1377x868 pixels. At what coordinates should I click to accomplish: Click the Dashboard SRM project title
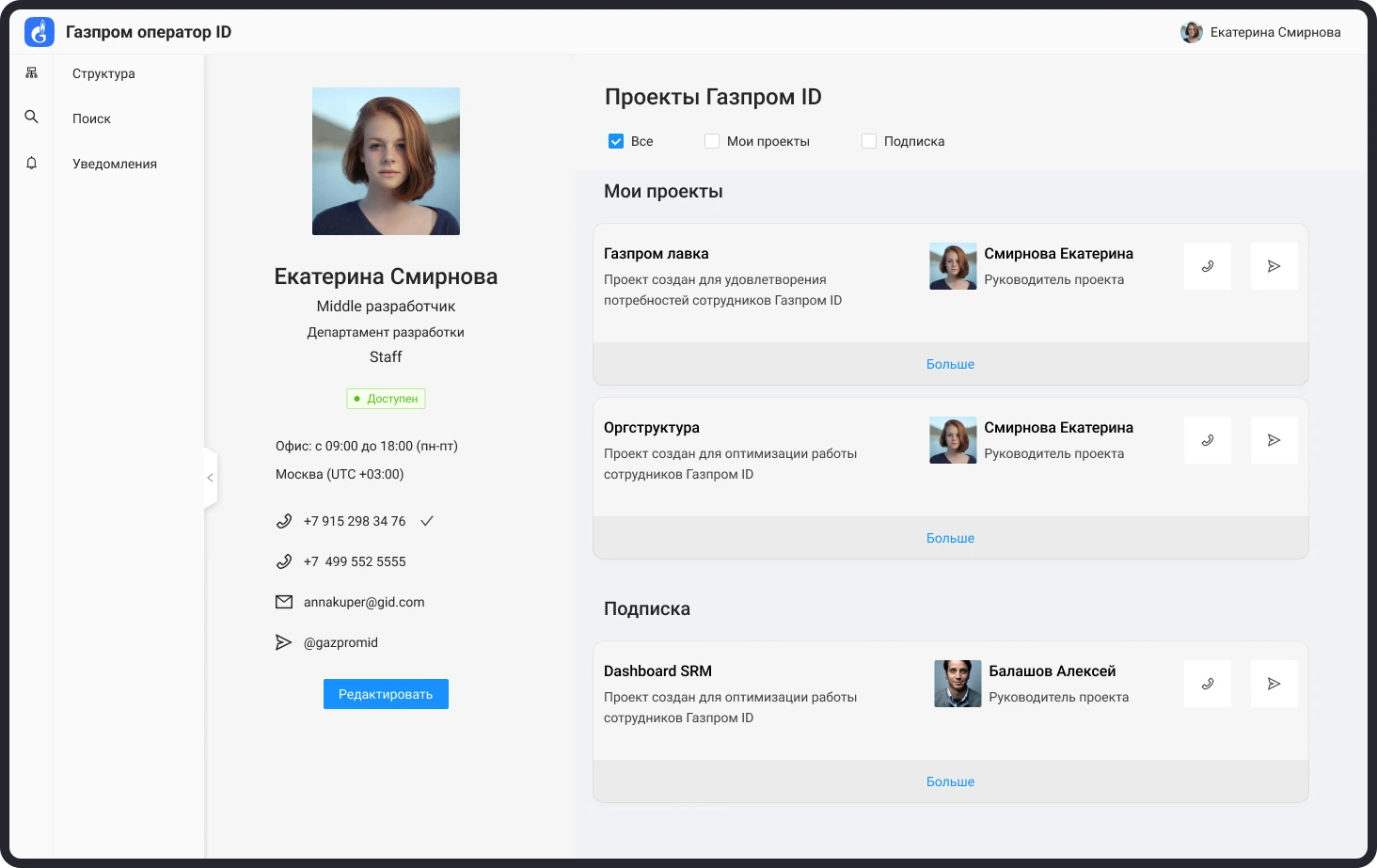657,671
